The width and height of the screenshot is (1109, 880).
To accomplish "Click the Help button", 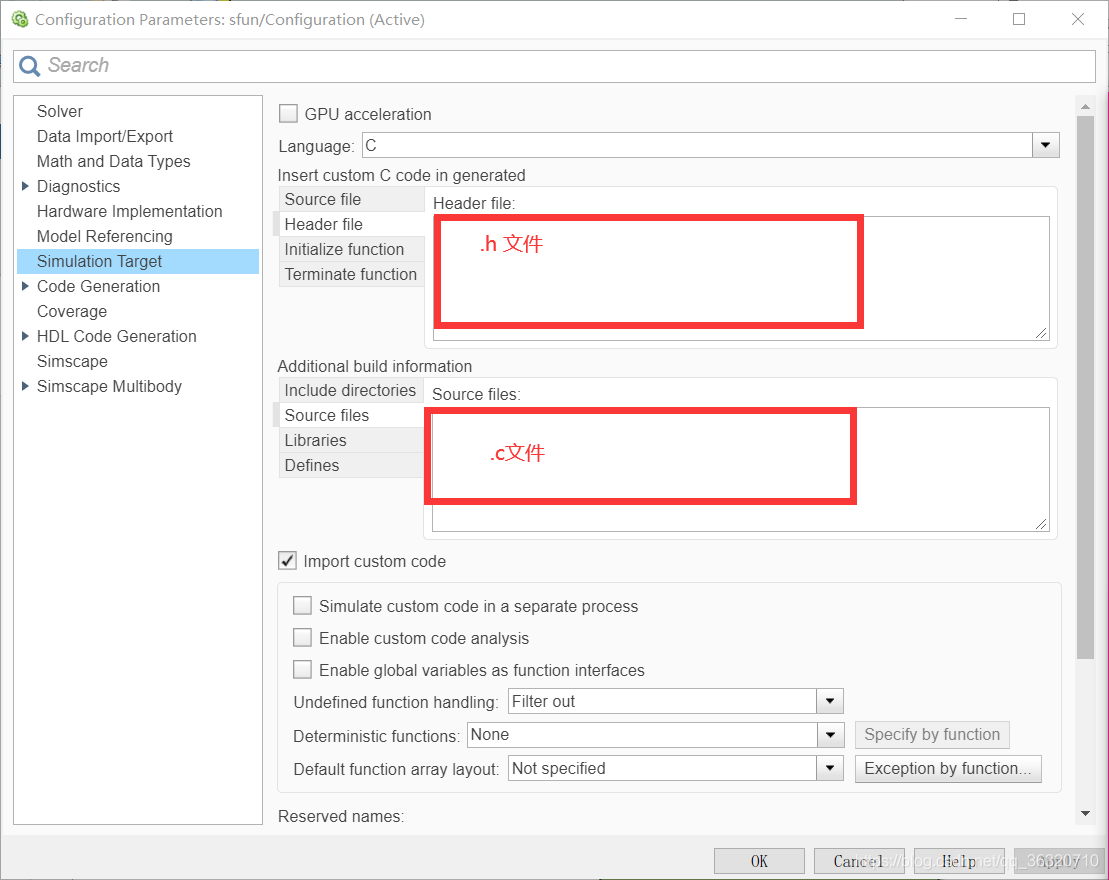I will click(959, 861).
